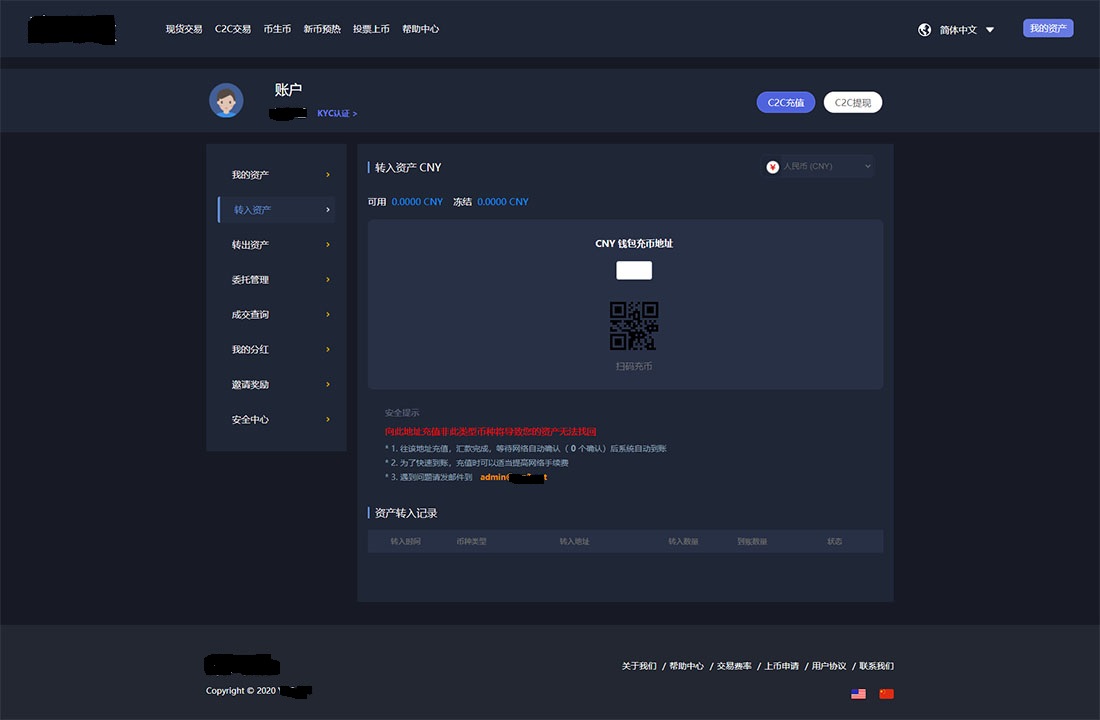This screenshot has width=1100, height=720.
Task: Click the 安全提示 label
Action: 402,413
